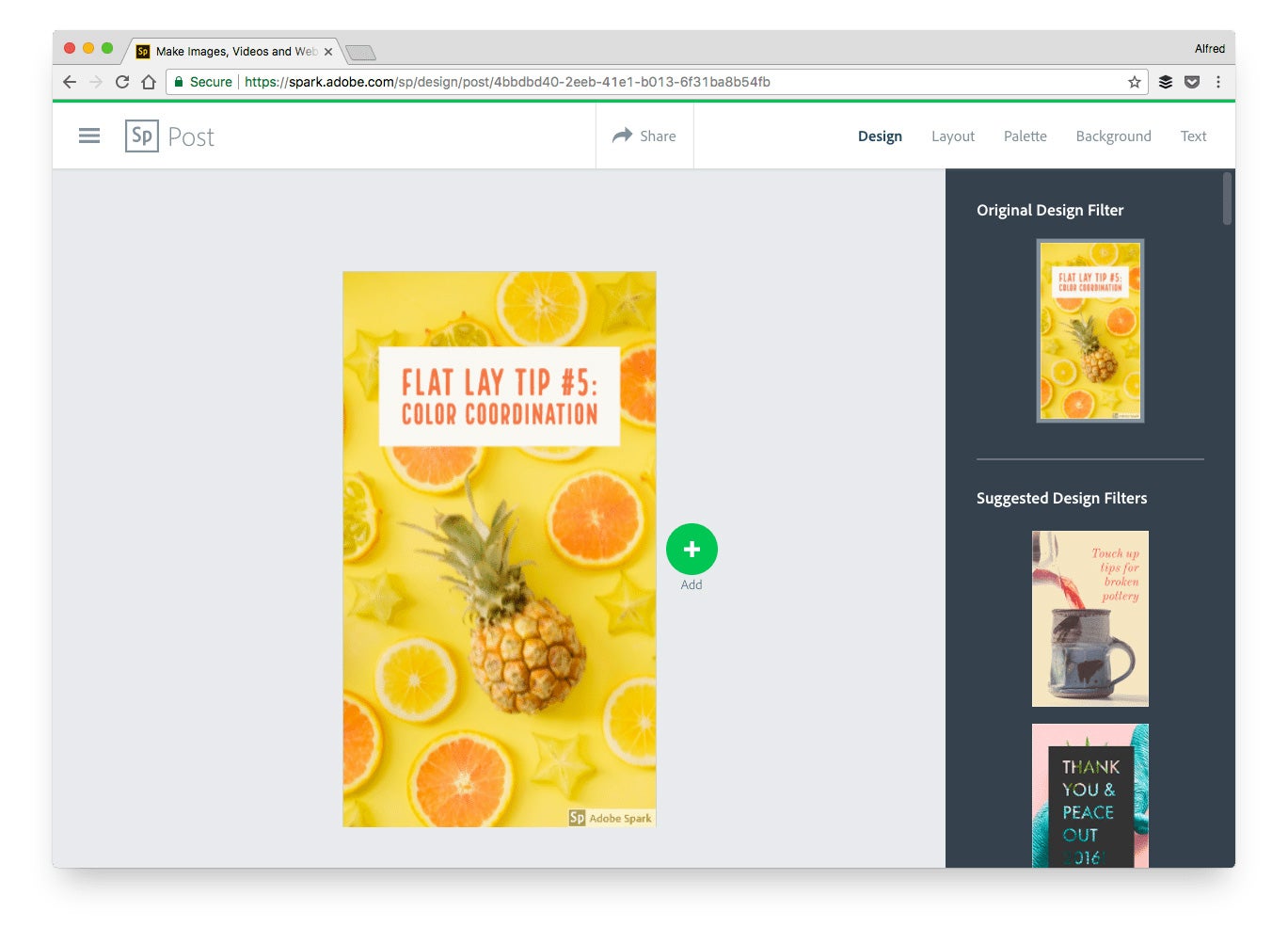Open the Chrome three-dot menu

click(1218, 82)
